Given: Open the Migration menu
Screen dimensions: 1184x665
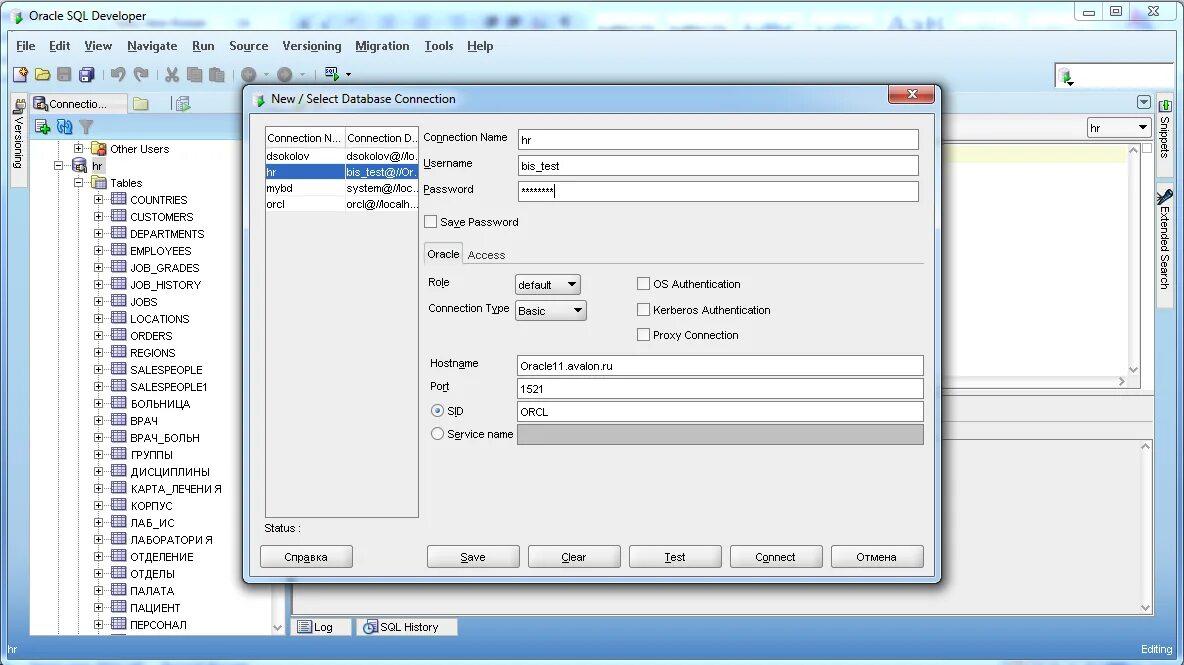Looking at the screenshot, I should (382, 46).
